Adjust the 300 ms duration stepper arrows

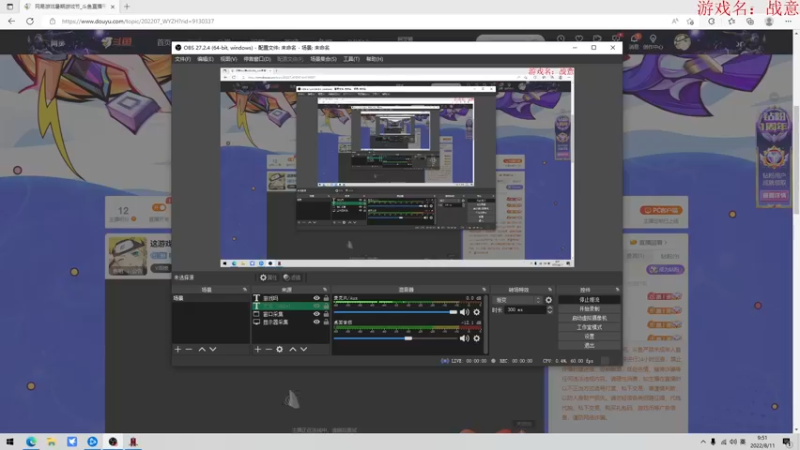pyautogui.click(x=549, y=310)
